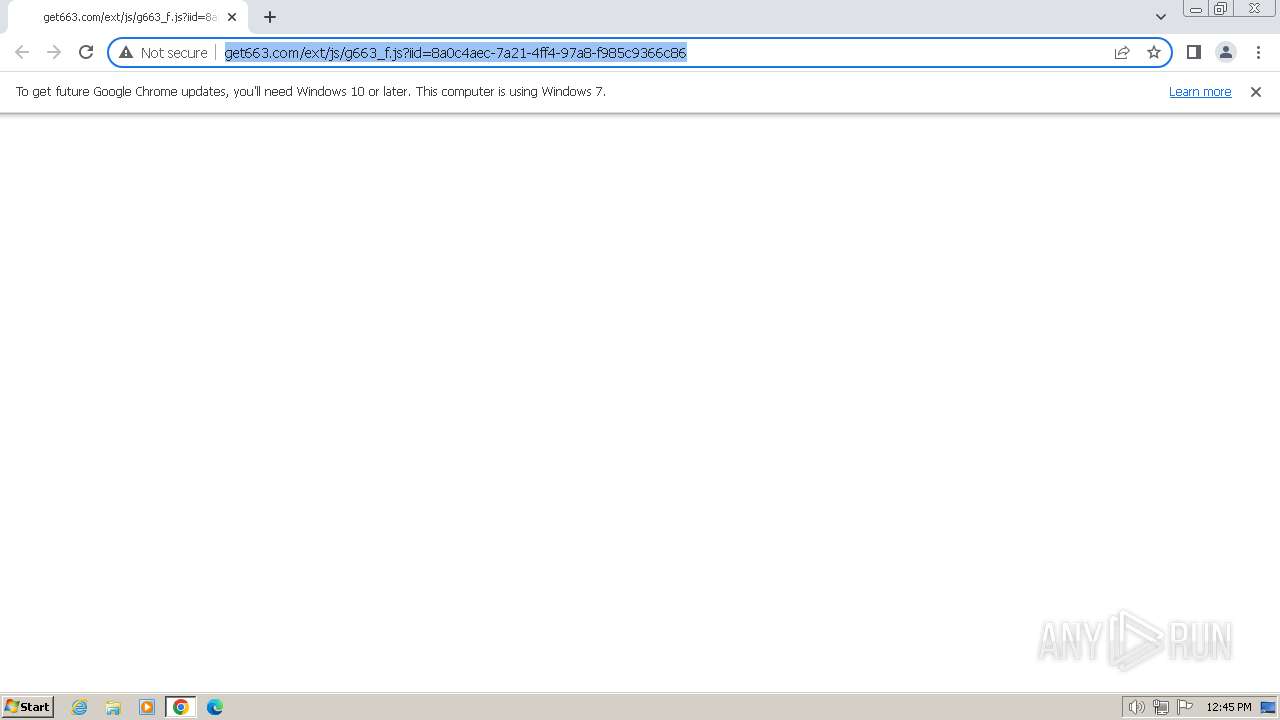Open the Chrome profile avatar menu

click(1225, 52)
